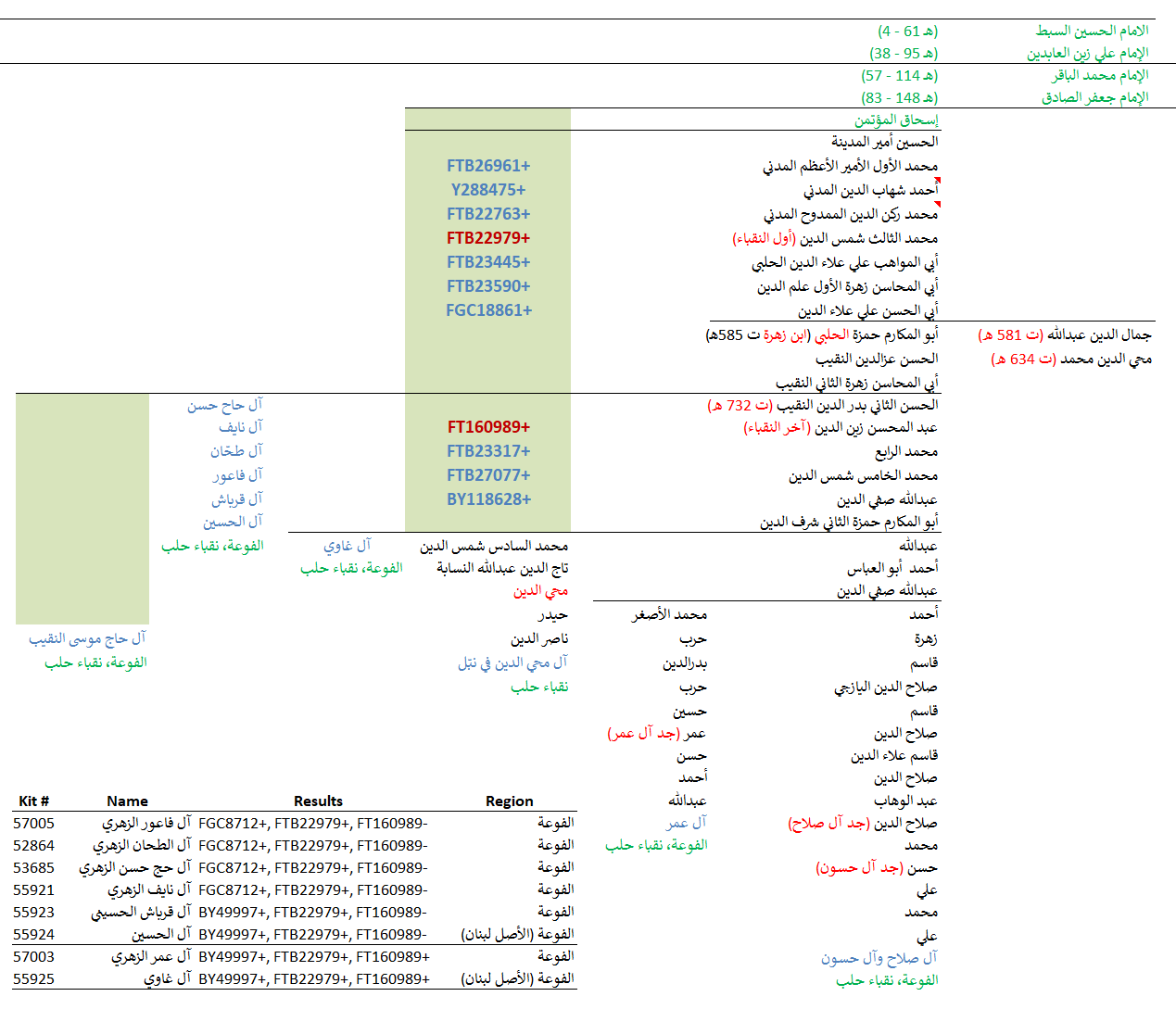Select the 'آل حاج موسى النقيب' cell

coord(87,638)
